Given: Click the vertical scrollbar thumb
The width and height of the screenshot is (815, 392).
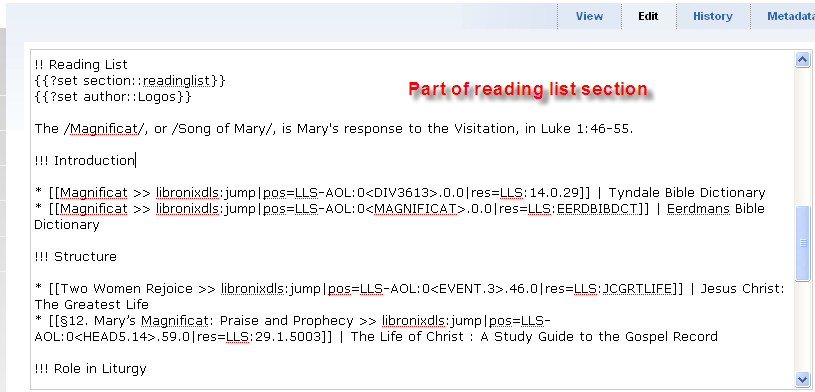Looking at the screenshot, I should coord(803,243).
